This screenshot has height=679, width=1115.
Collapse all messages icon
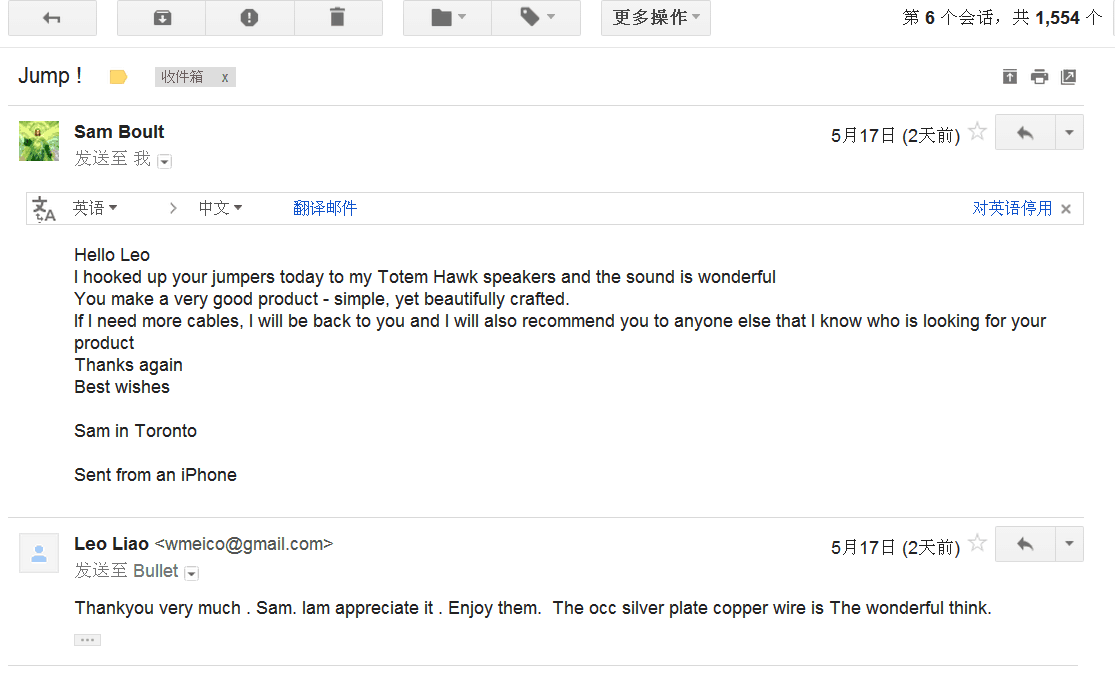(1010, 77)
